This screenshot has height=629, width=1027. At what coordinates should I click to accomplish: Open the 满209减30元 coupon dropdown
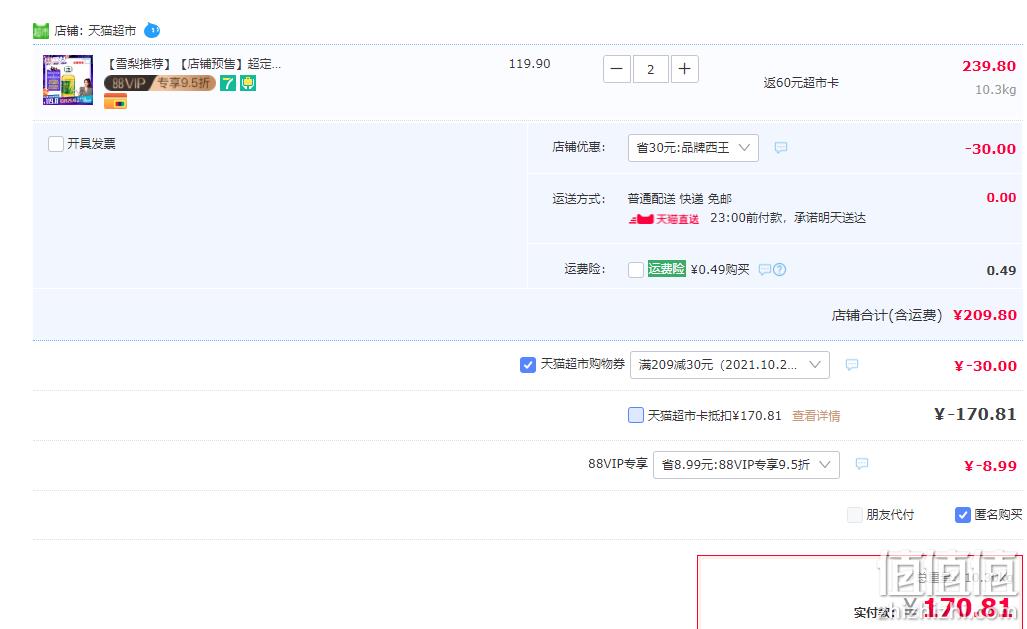pos(730,365)
